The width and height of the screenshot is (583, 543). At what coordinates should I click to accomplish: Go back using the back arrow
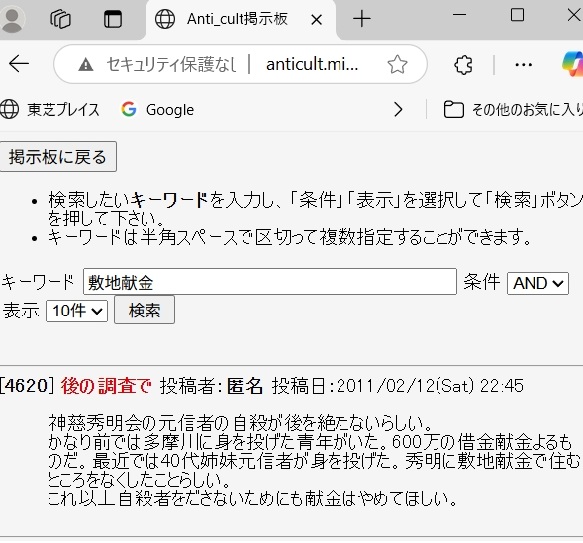click(x=19, y=64)
